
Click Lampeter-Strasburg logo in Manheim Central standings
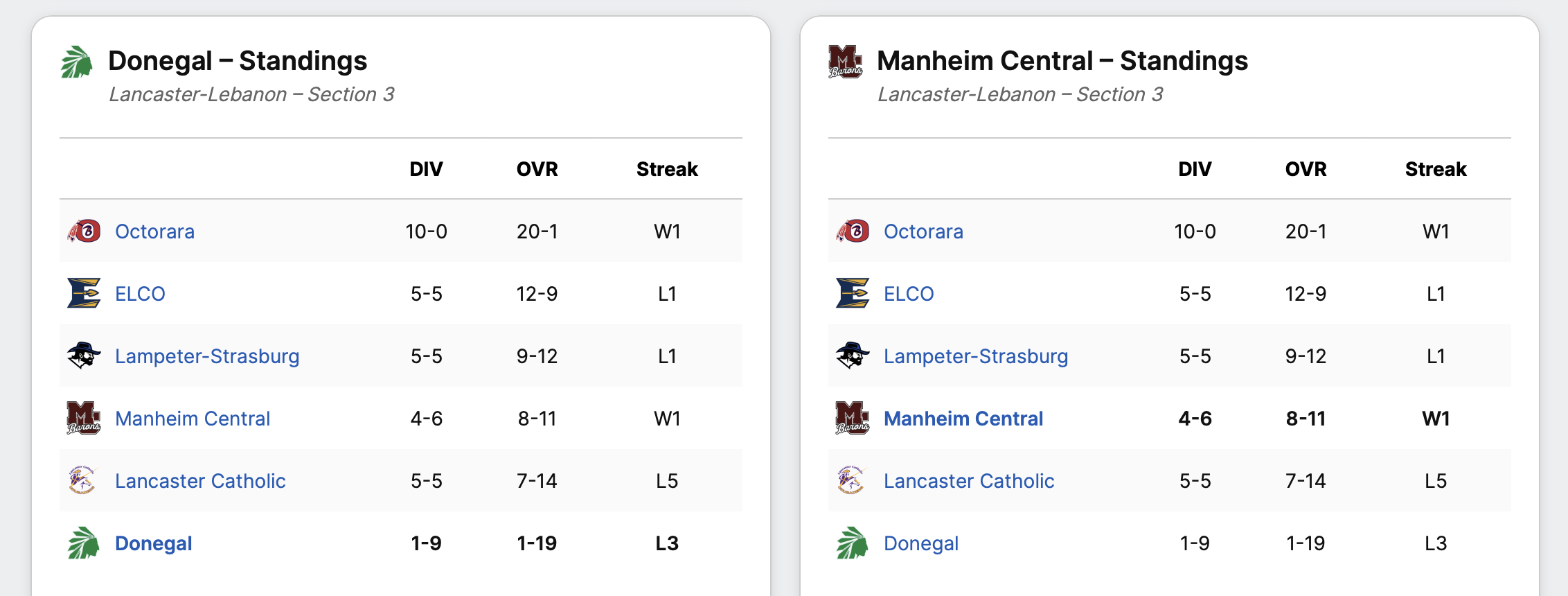pos(853,356)
